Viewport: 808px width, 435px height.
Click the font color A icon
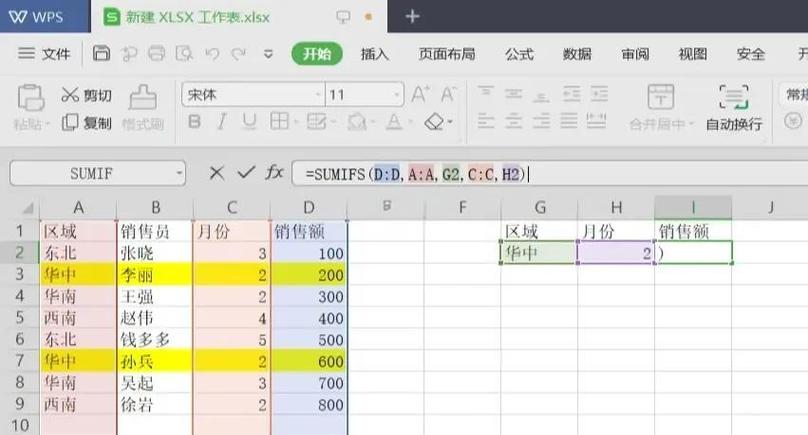click(394, 122)
